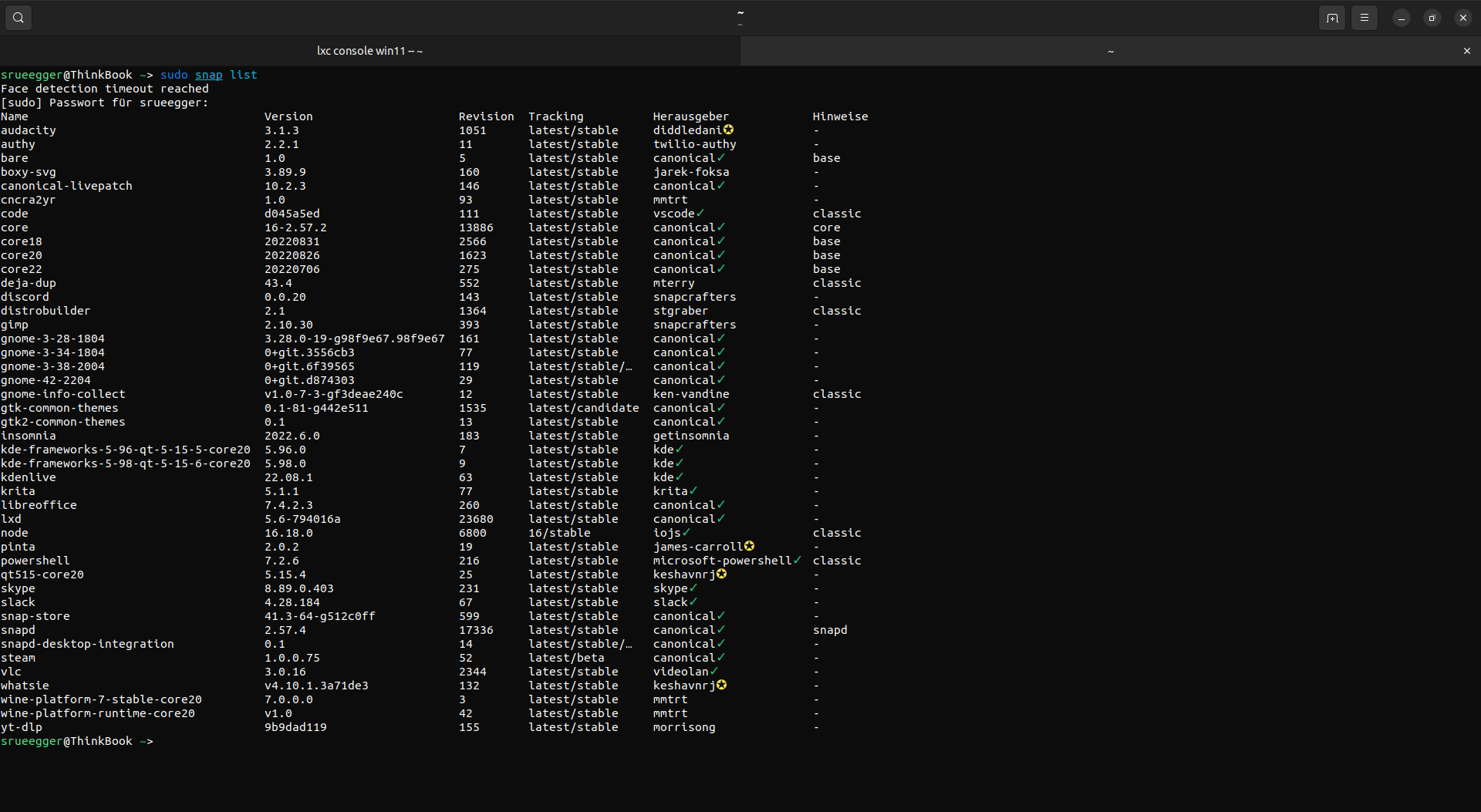This screenshot has height=812, width=1481.
Task: Switch to 'lxc console win11' tab
Action: pos(370,51)
